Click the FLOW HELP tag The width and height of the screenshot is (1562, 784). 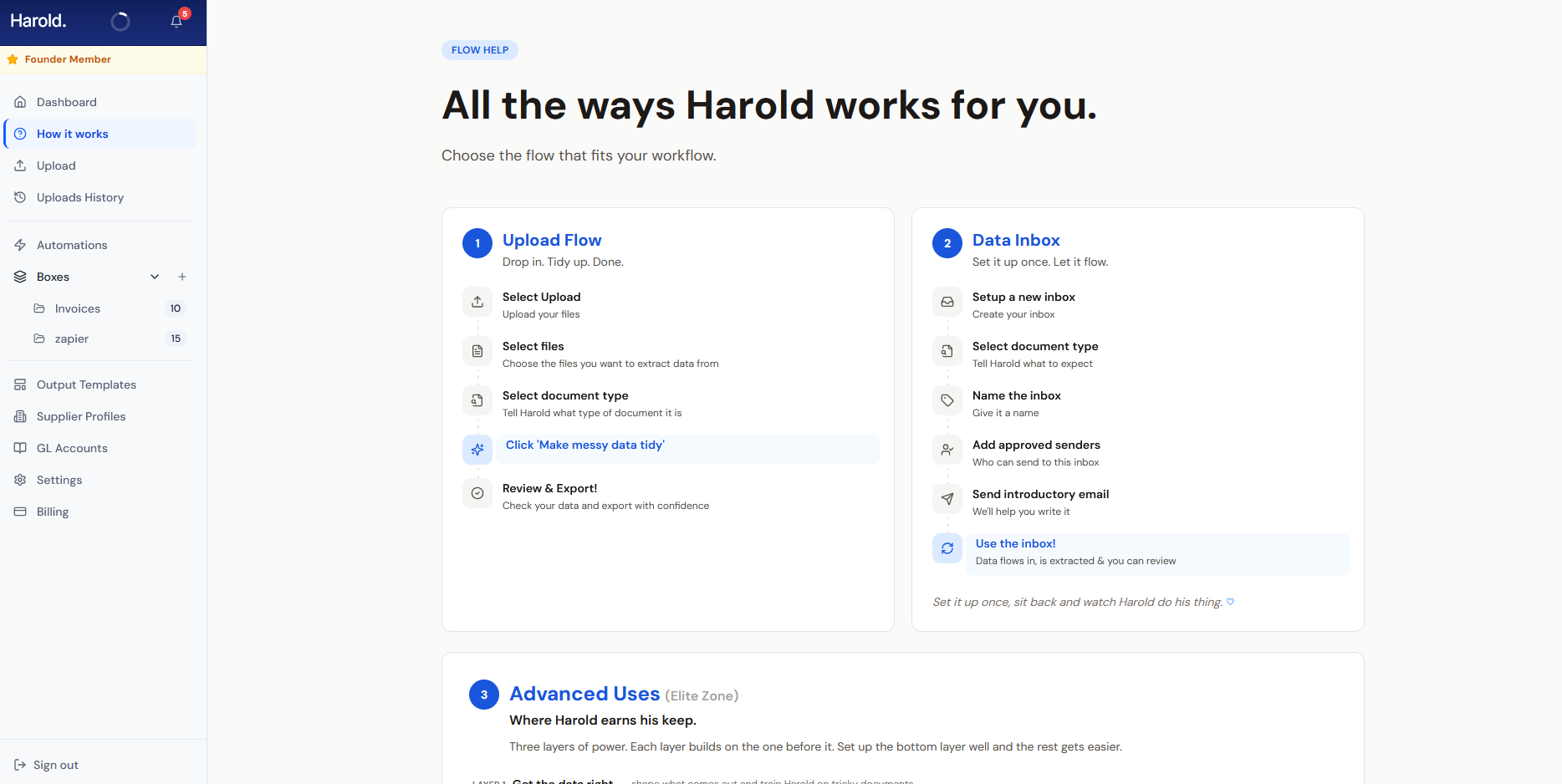click(480, 50)
